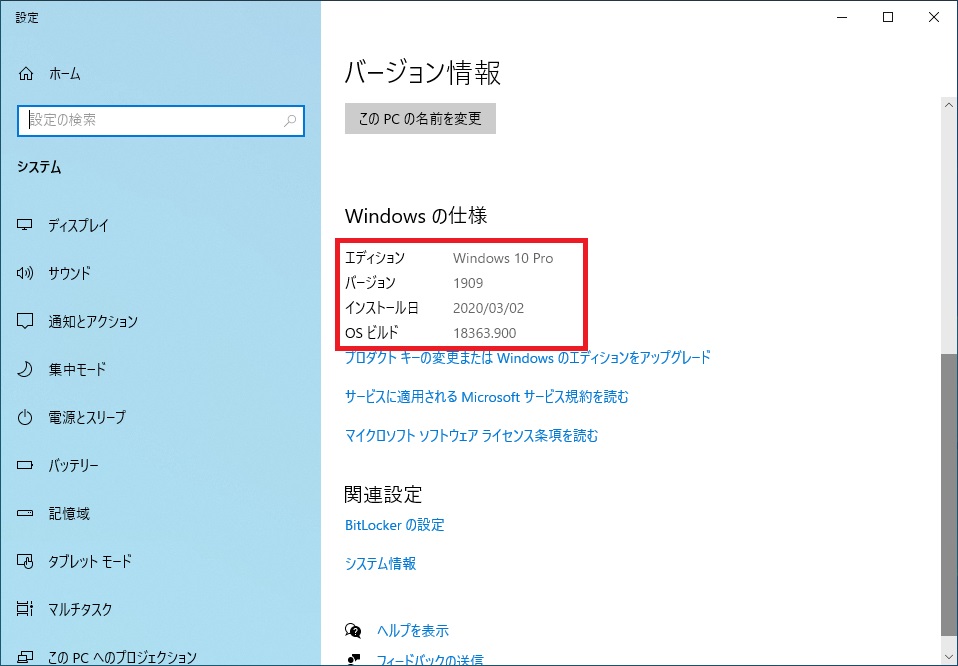The width and height of the screenshot is (958, 666).
Task: Select 電源とスリープ in sidebar
Action: coord(87,417)
